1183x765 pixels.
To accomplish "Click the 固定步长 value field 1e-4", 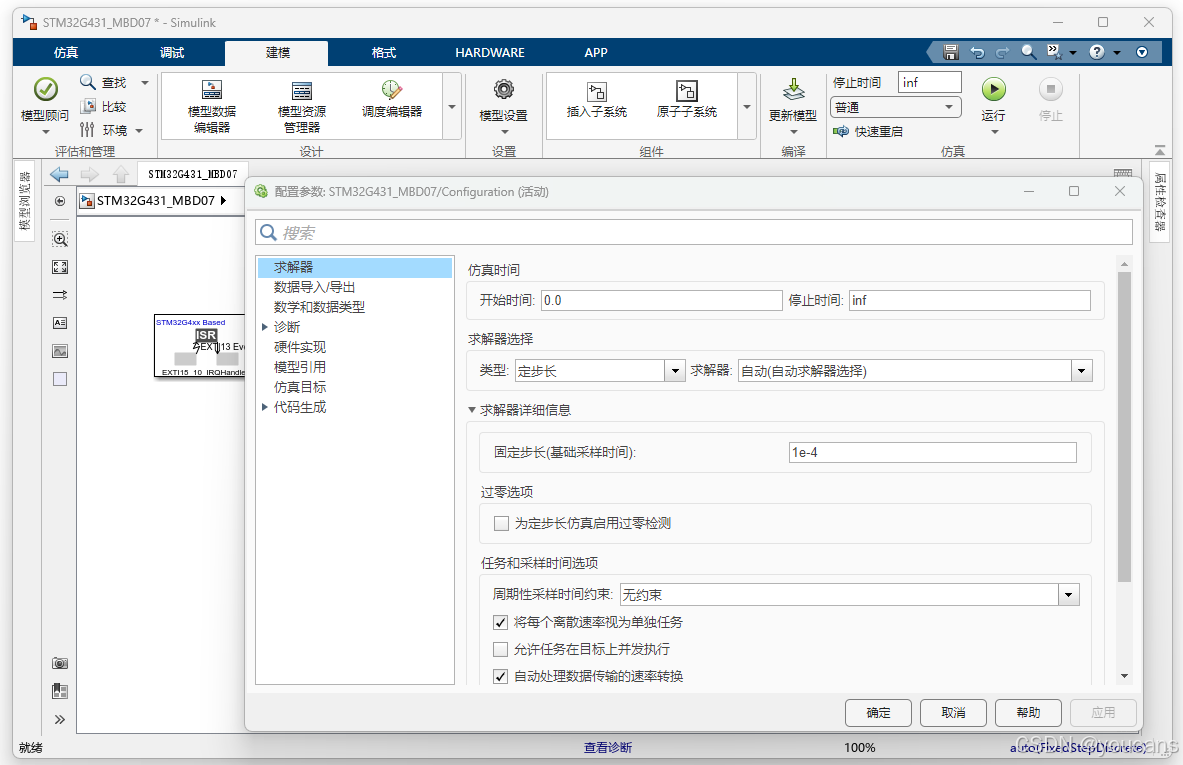I will pyautogui.click(x=933, y=453).
